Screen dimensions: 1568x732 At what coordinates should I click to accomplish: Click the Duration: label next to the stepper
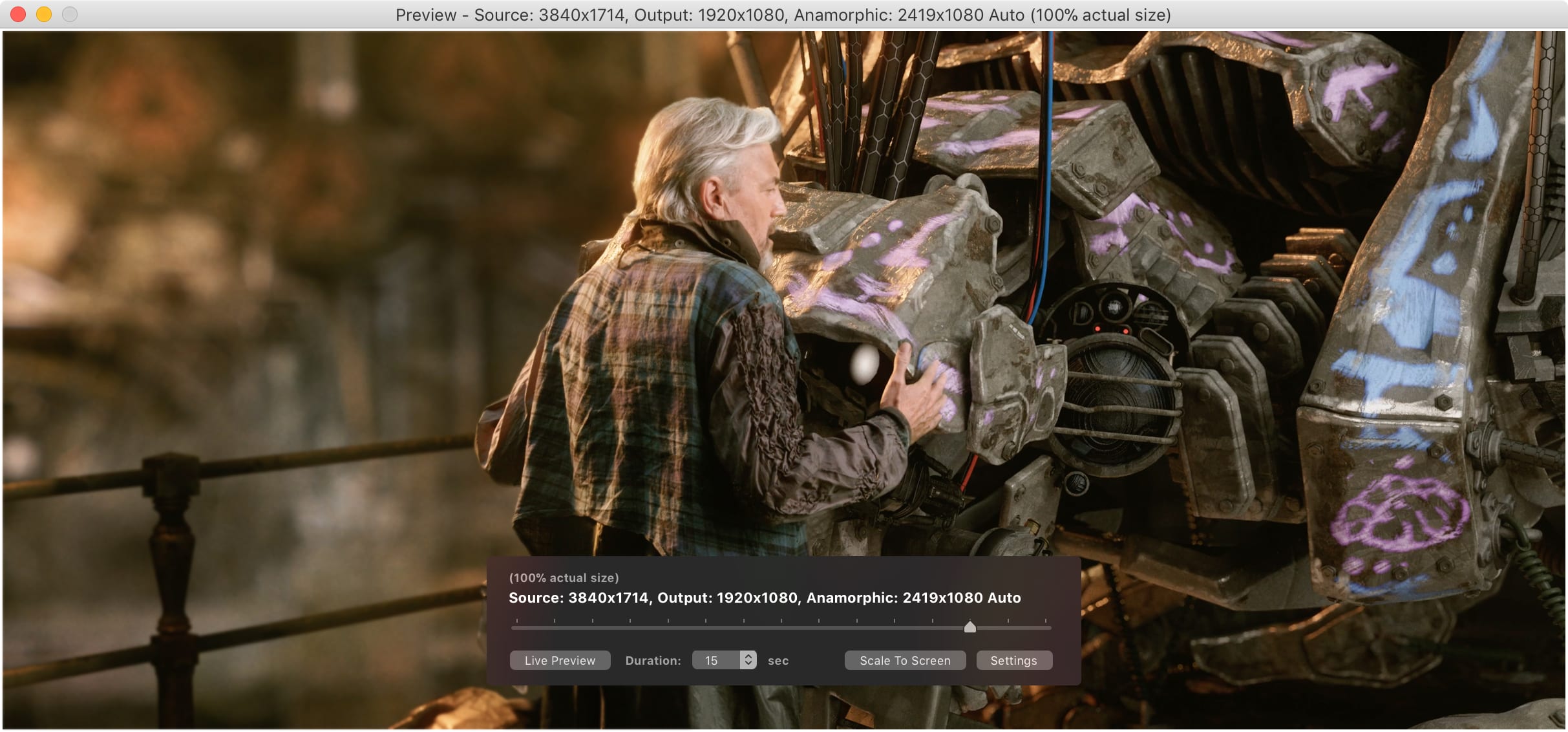pos(653,660)
